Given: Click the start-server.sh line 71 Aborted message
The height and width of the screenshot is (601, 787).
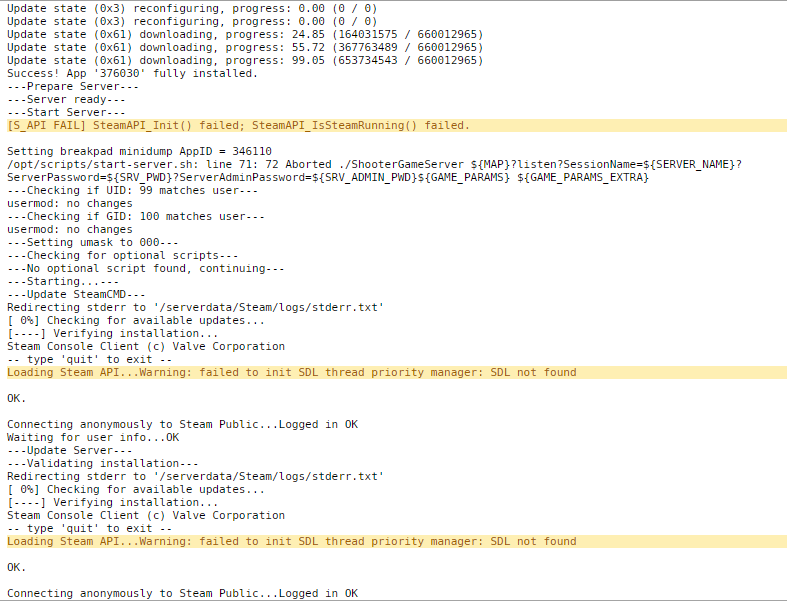Looking at the screenshot, I should click(x=374, y=164).
